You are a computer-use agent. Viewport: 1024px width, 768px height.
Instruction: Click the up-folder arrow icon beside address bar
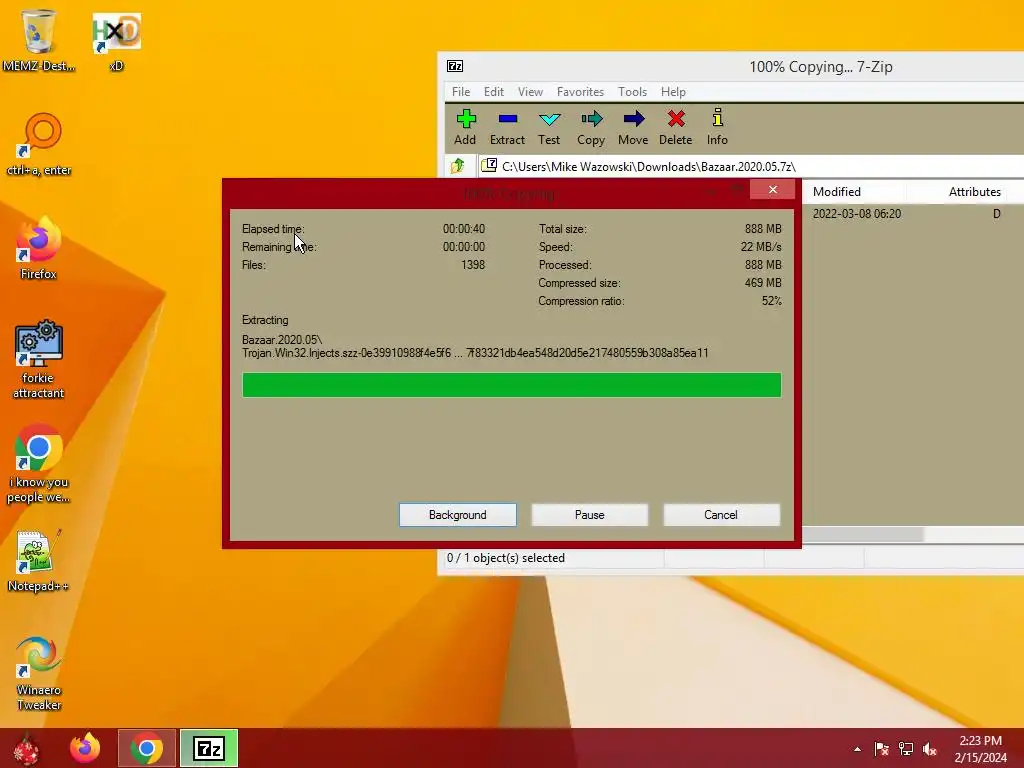pos(458,166)
